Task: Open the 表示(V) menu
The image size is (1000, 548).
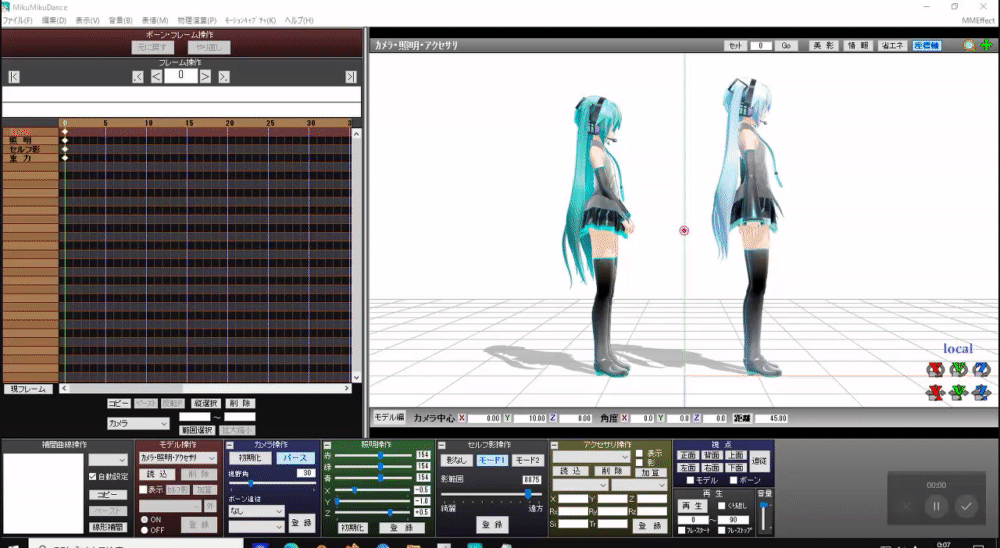Action: [87, 20]
